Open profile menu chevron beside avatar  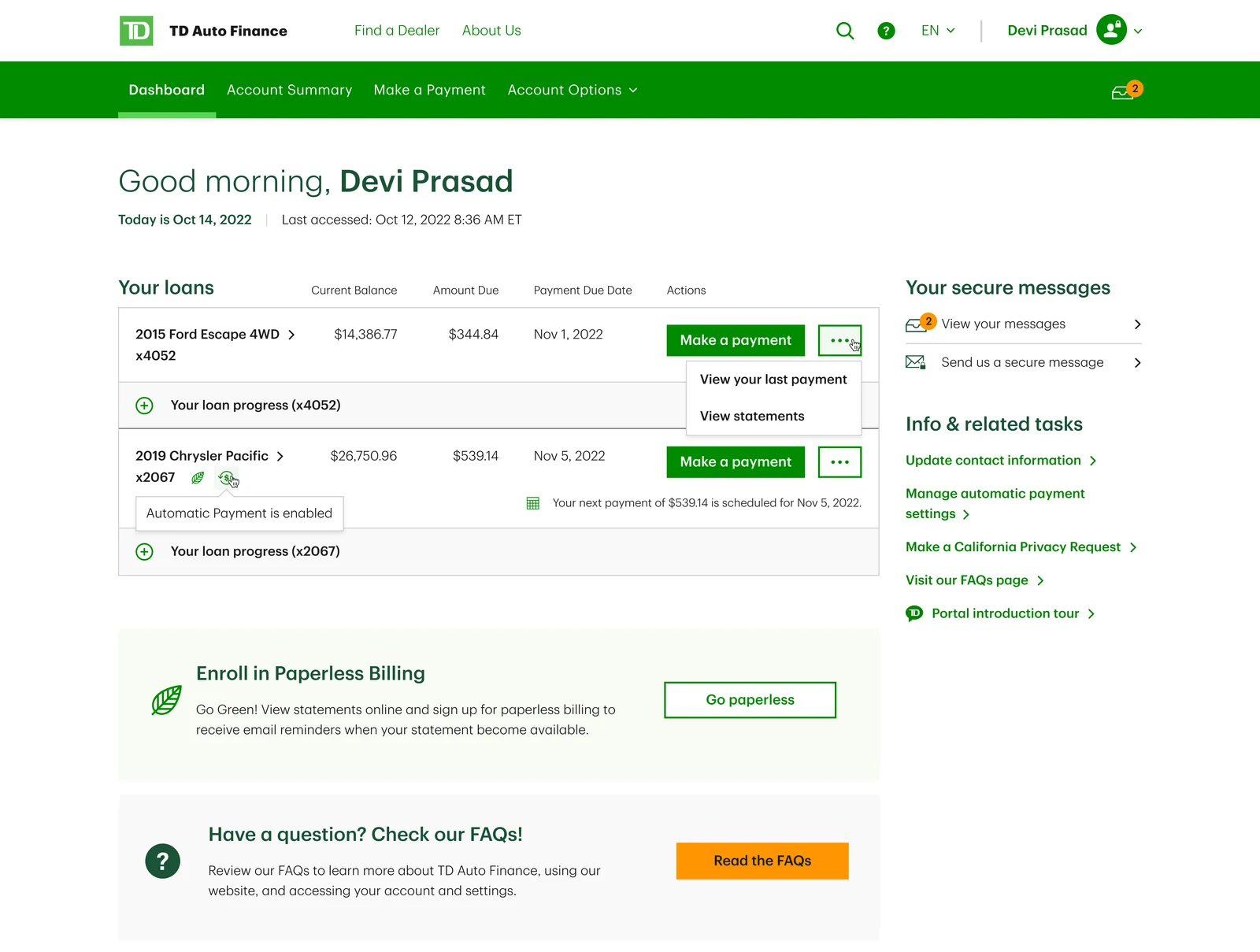pos(1138,31)
